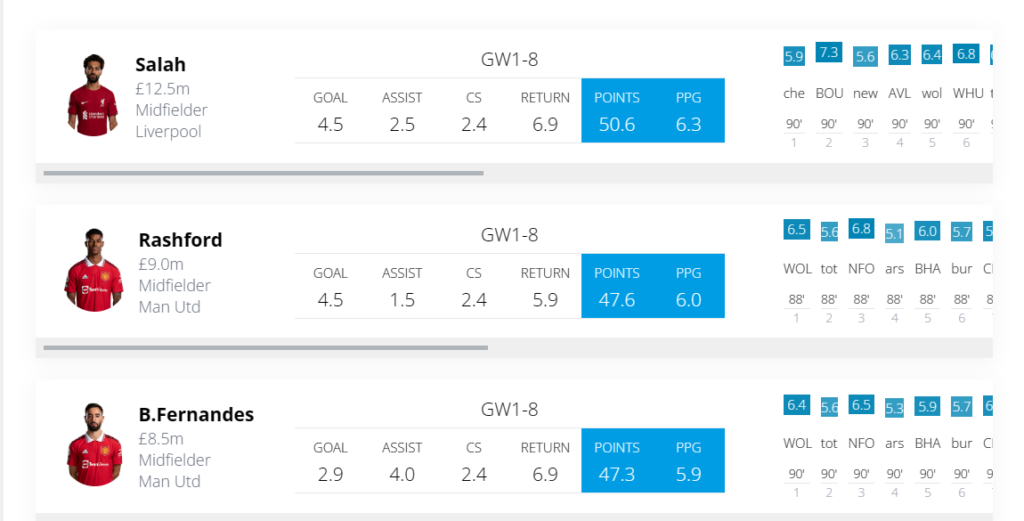The image size is (1024, 521).
Task: Click Rashford's 6.8 rating badge for NFO
Action: coord(861,229)
